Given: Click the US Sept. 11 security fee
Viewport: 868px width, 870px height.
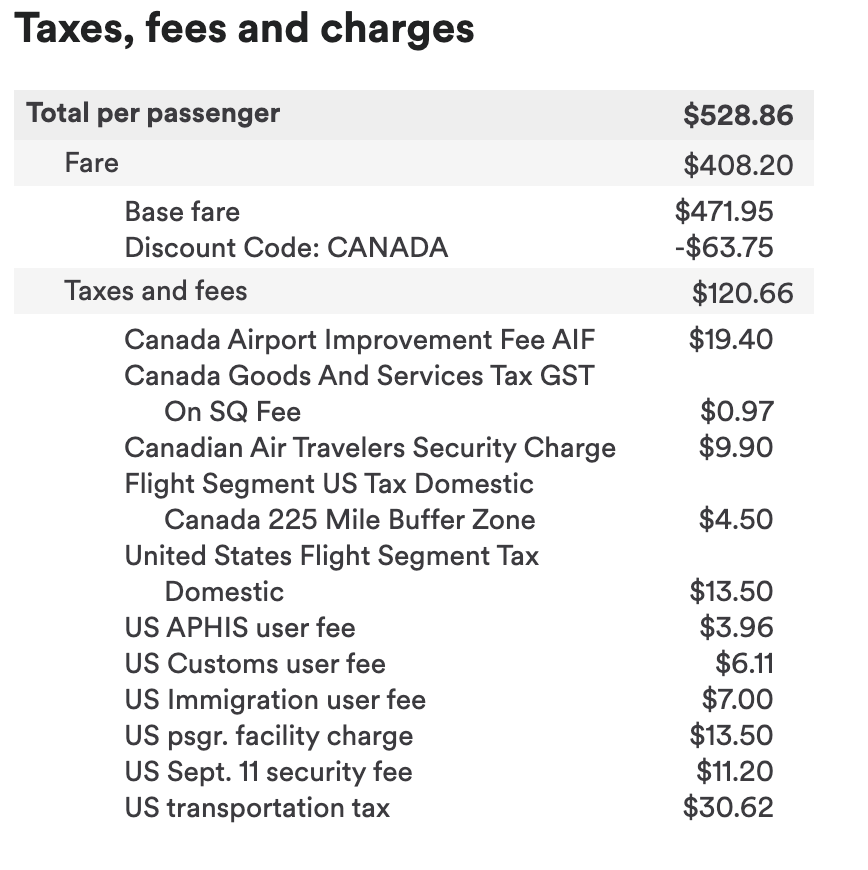Looking at the screenshot, I should [268, 772].
